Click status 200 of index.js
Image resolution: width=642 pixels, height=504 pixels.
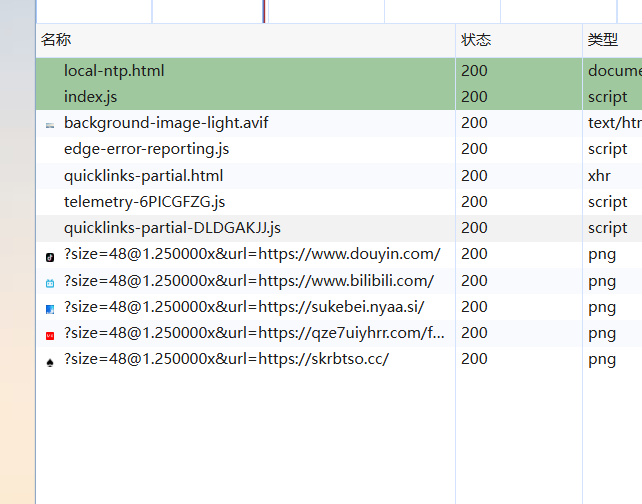pyautogui.click(x=474, y=97)
